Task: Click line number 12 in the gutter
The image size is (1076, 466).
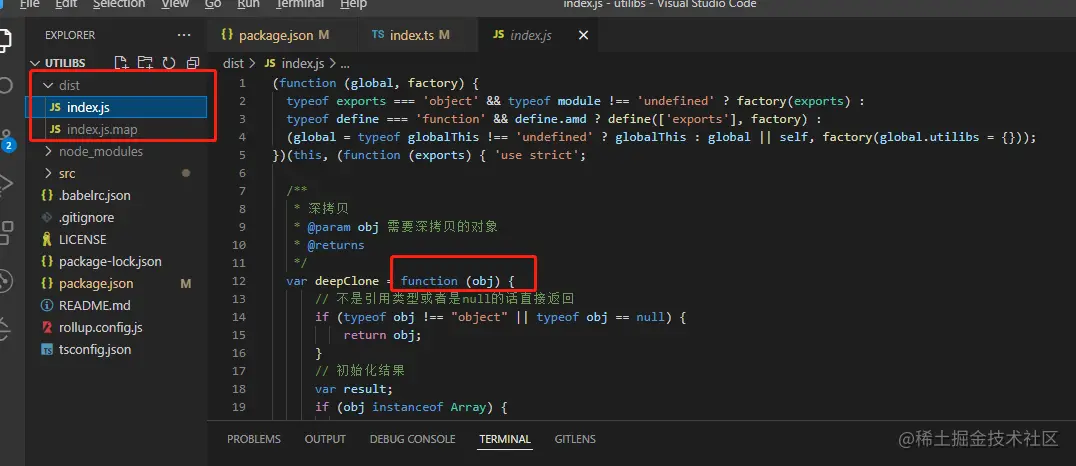Action: point(239,281)
